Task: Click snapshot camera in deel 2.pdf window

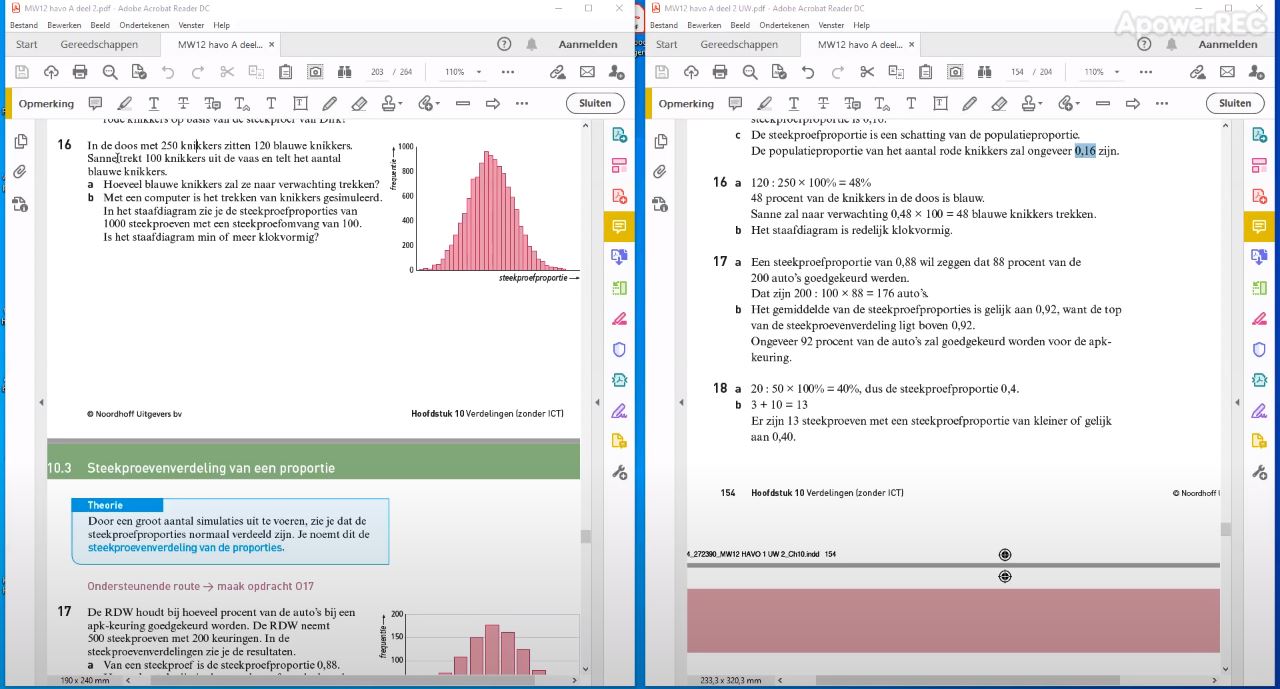Action: [x=315, y=72]
